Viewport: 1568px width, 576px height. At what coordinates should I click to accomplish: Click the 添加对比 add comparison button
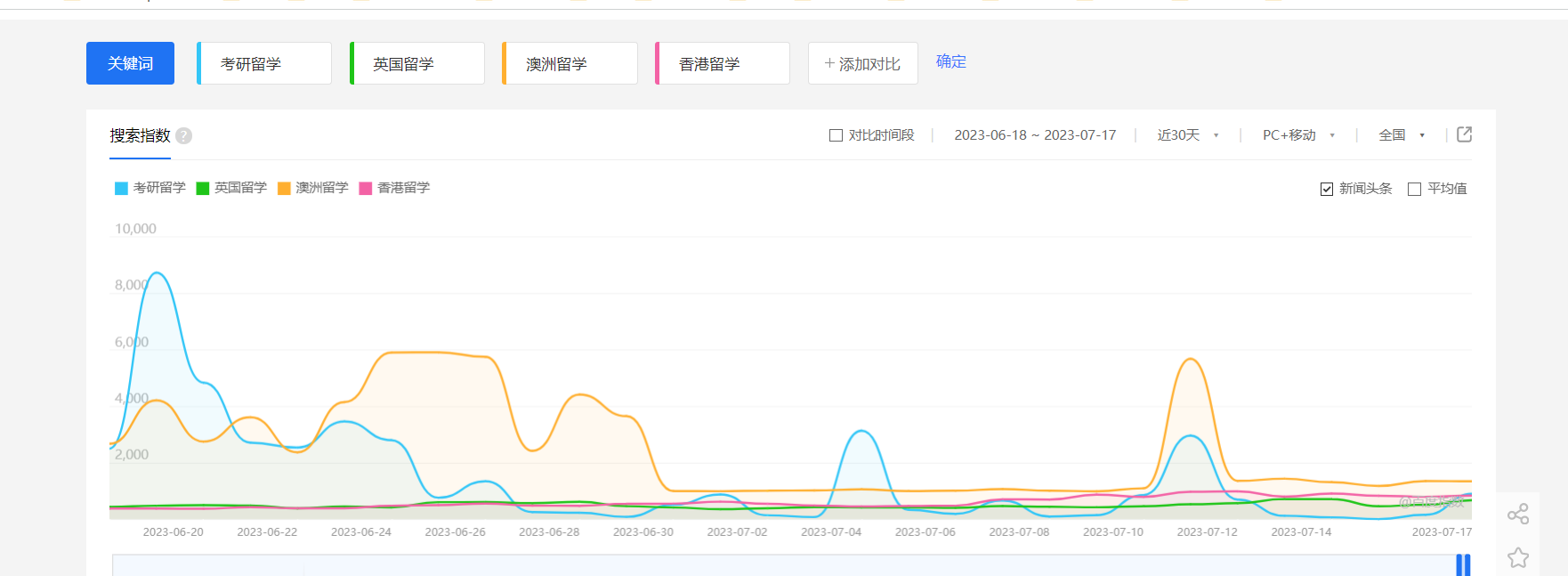point(862,63)
